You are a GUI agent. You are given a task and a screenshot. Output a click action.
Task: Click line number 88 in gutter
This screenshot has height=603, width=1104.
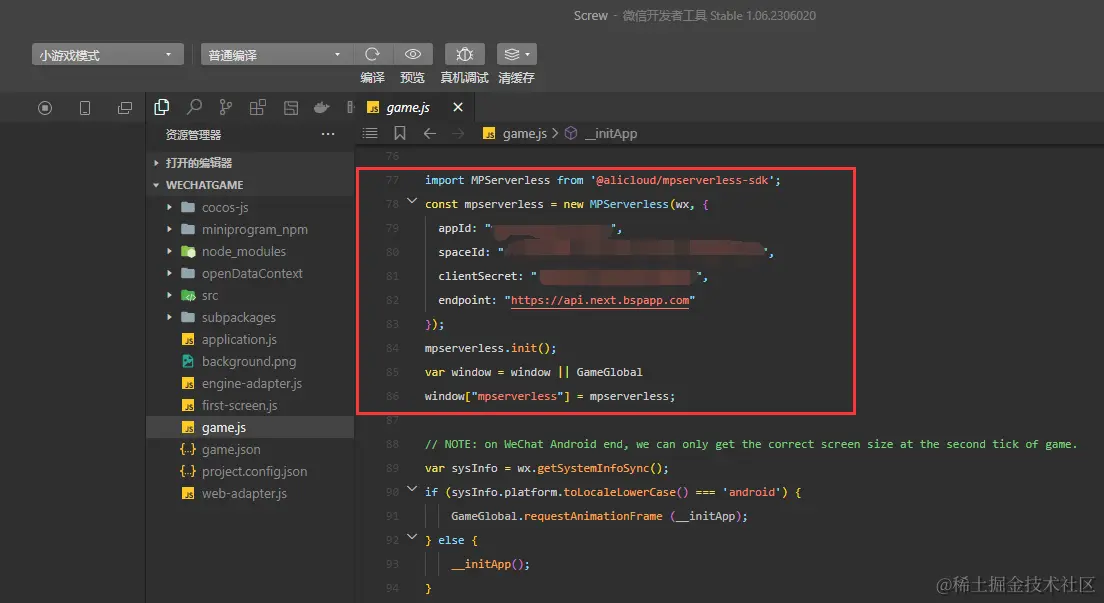click(x=392, y=444)
